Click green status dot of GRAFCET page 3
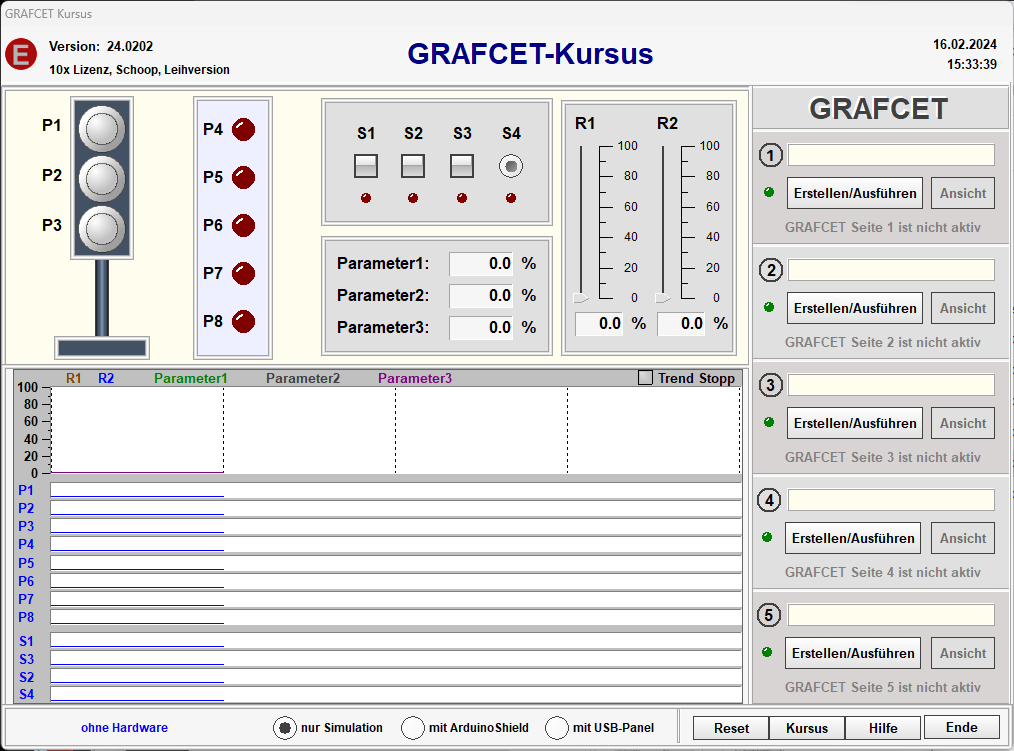Screen dimensions: 1014x751 (x=769, y=422)
